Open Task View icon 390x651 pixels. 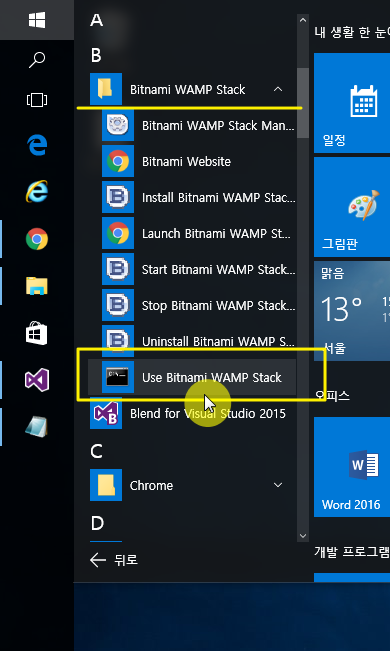(37, 100)
